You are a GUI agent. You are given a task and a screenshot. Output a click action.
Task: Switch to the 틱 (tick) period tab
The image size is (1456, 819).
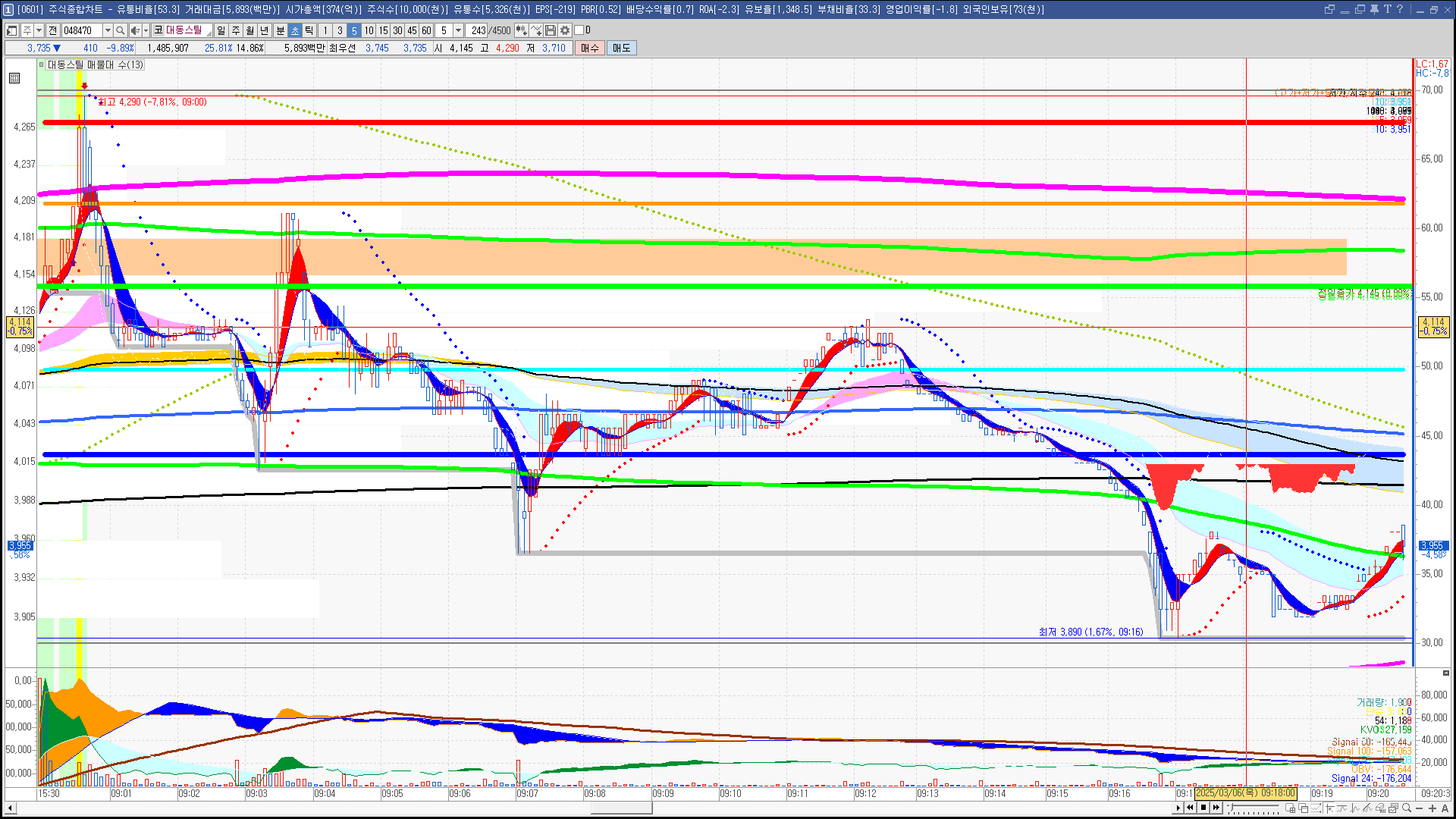click(309, 30)
